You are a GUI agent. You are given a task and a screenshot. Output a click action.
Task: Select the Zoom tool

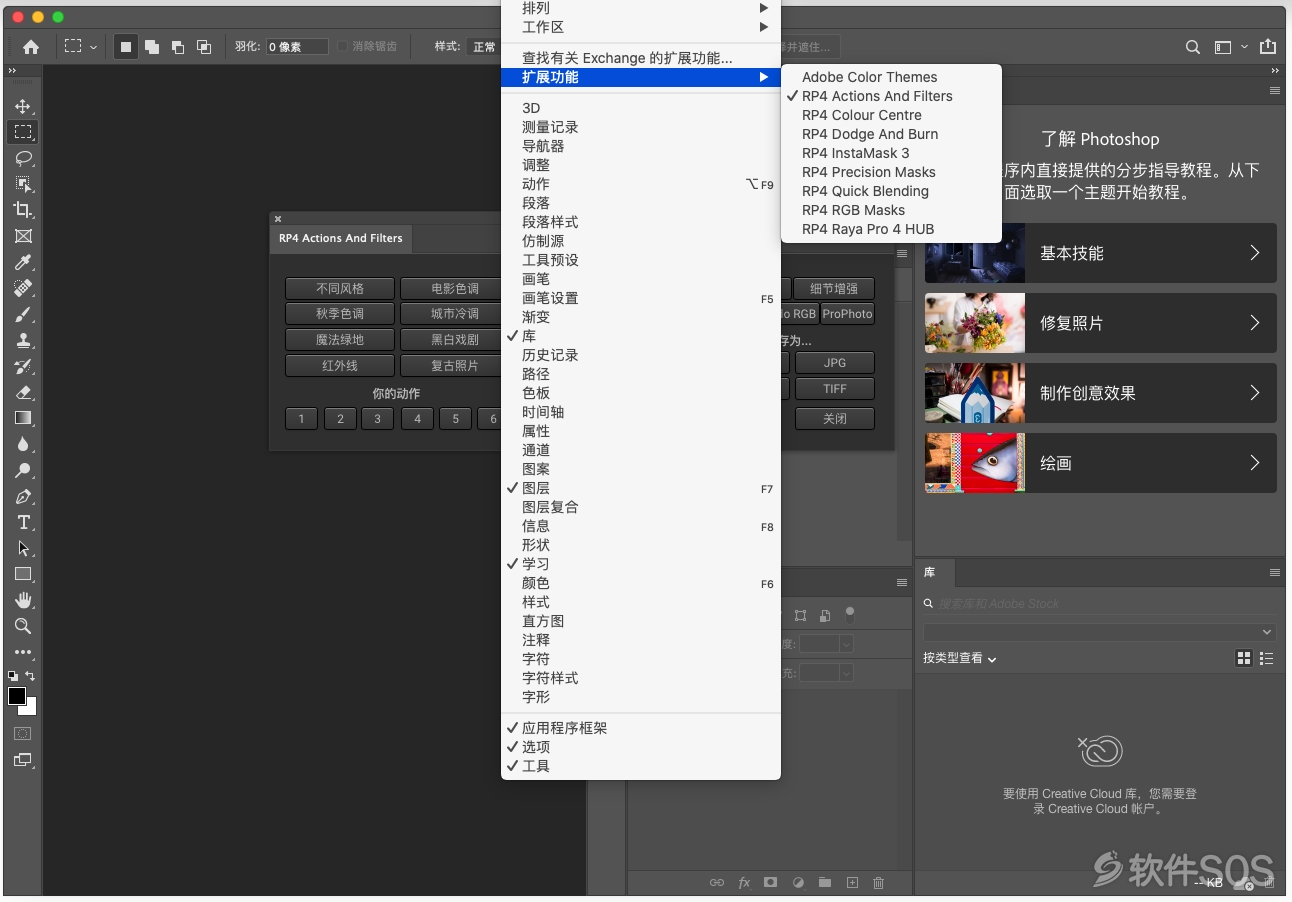23,626
